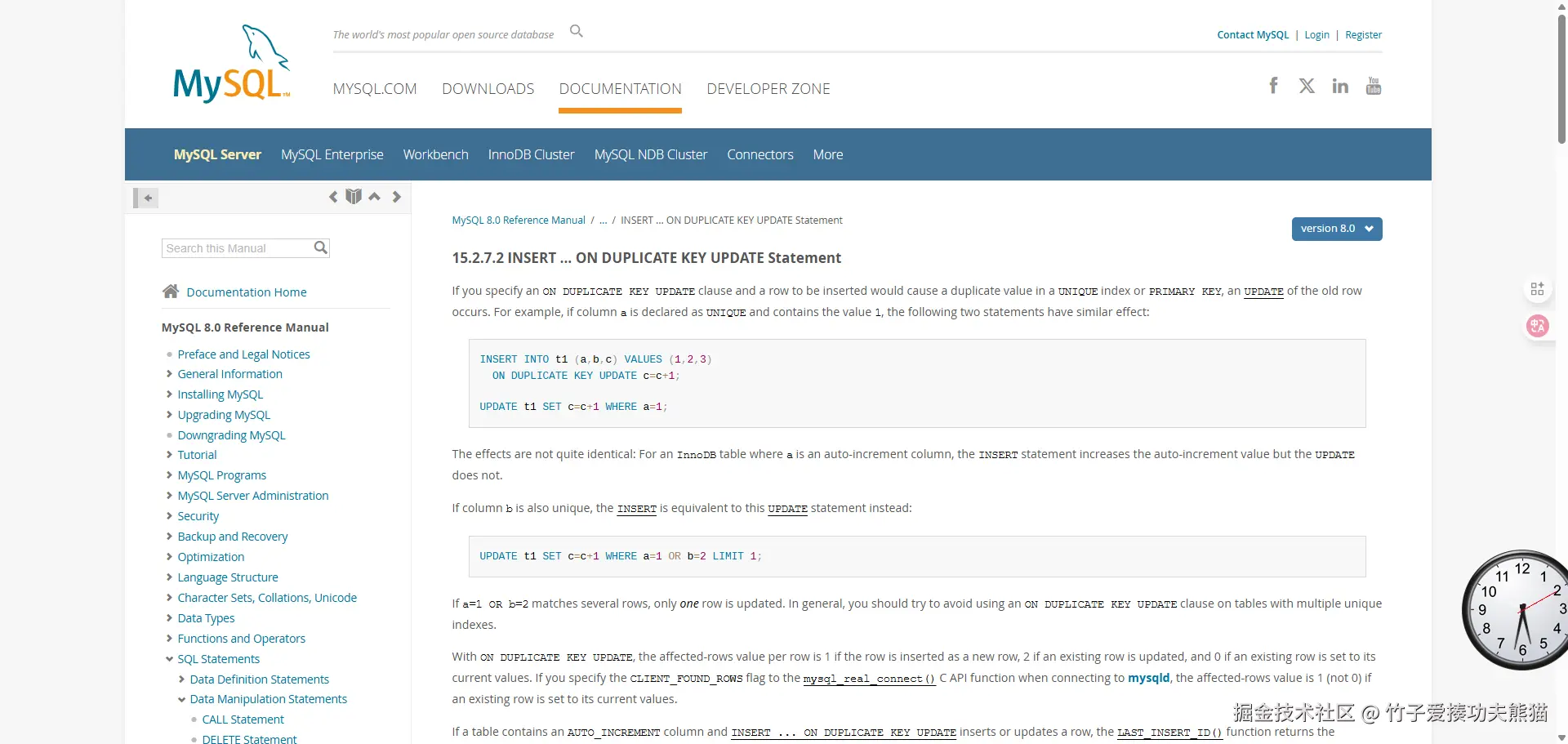Click into the Search this Manual field
This screenshot has height=744, width=1568.
pyautogui.click(x=238, y=248)
